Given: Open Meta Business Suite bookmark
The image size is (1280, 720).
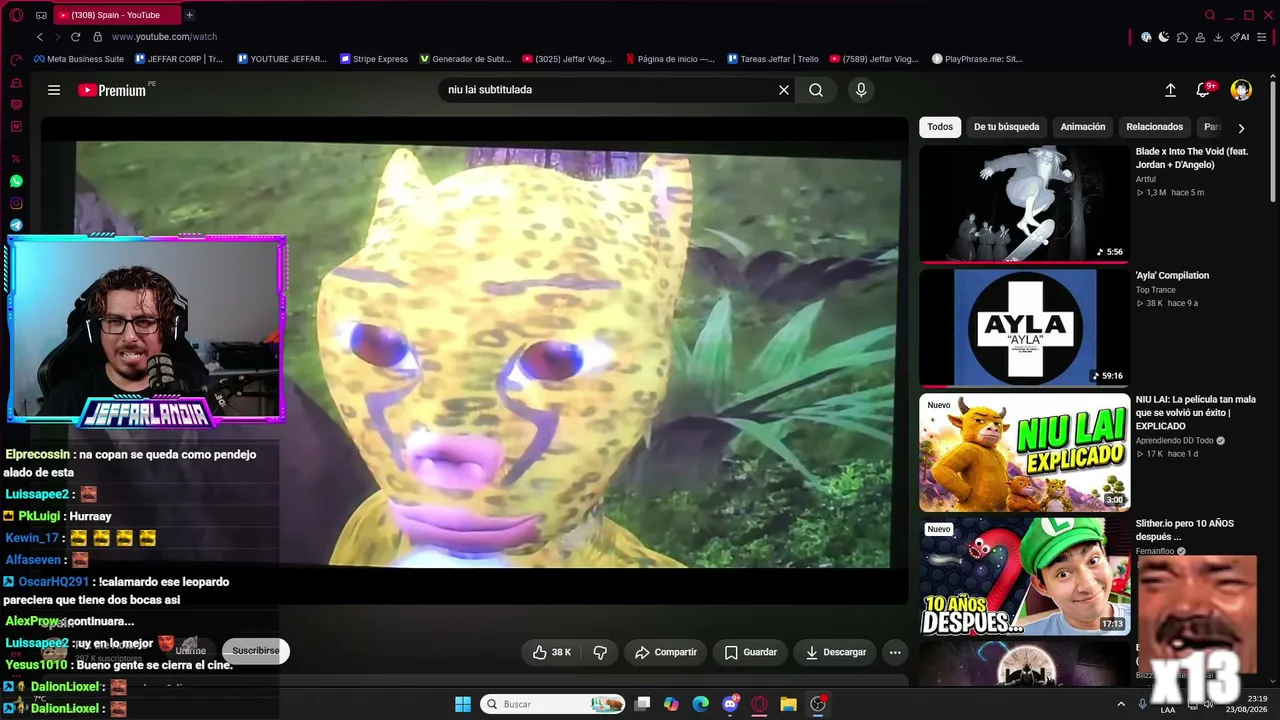Looking at the screenshot, I should click(79, 59).
